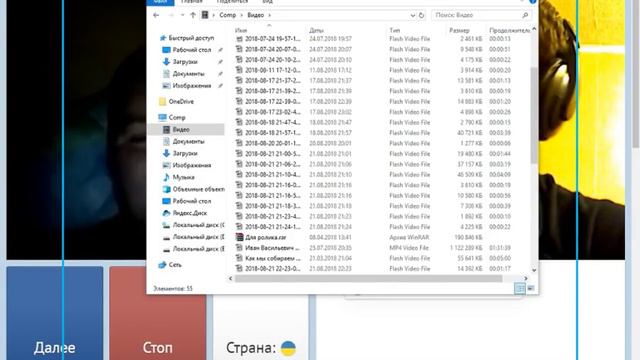Switch to details view layout

tap(520, 289)
